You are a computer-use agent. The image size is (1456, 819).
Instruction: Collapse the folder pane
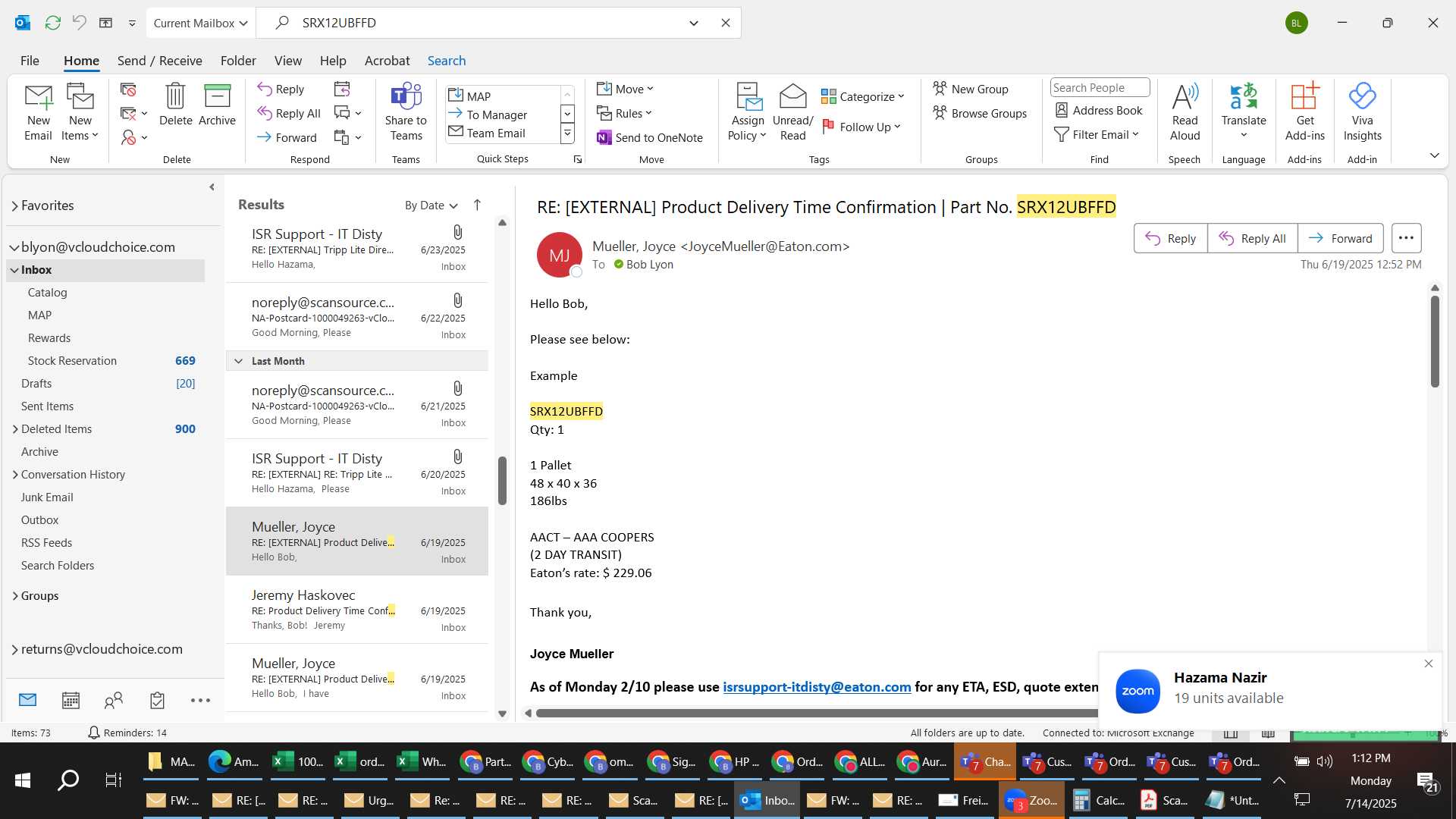tap(212, 187)
